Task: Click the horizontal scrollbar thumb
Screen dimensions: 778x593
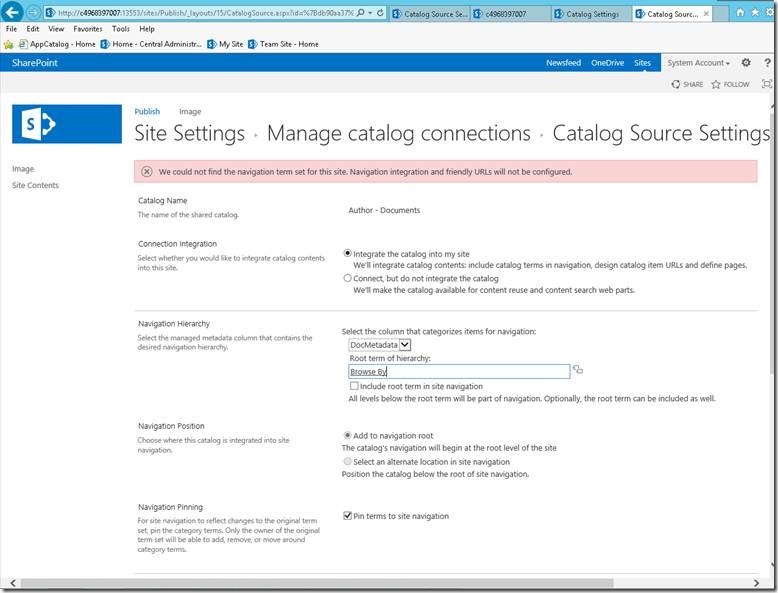Action: (x=317, y=583)
